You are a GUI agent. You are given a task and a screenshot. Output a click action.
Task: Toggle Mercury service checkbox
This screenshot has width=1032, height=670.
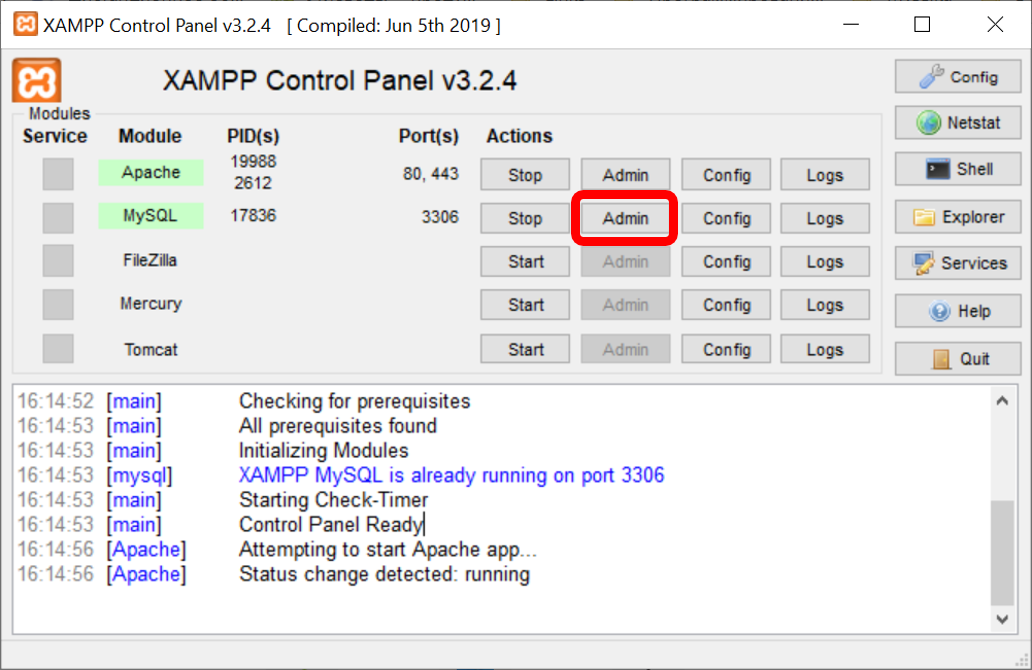58,304
